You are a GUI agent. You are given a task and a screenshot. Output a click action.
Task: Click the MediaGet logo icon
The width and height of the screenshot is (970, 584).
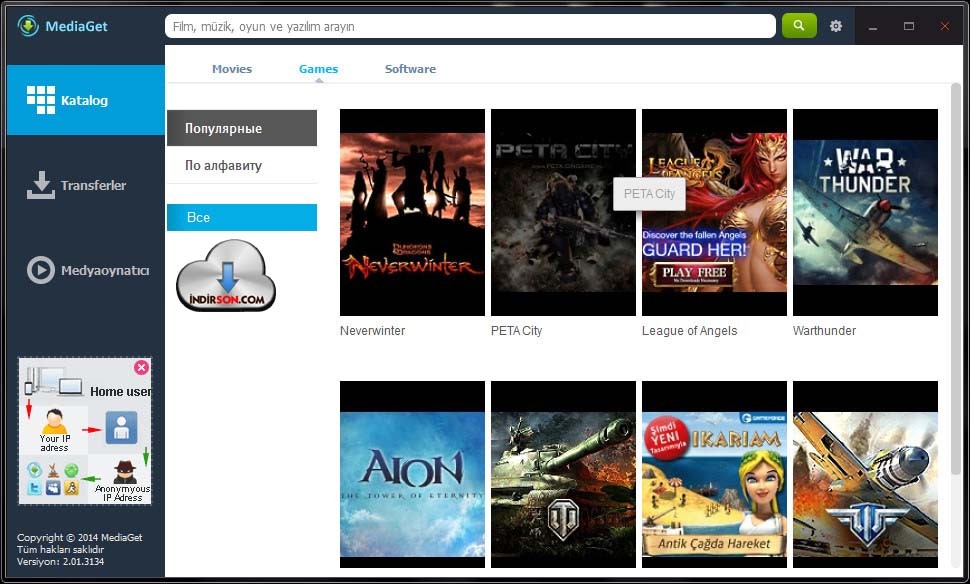pyautogui.click(x=28, y=26)
